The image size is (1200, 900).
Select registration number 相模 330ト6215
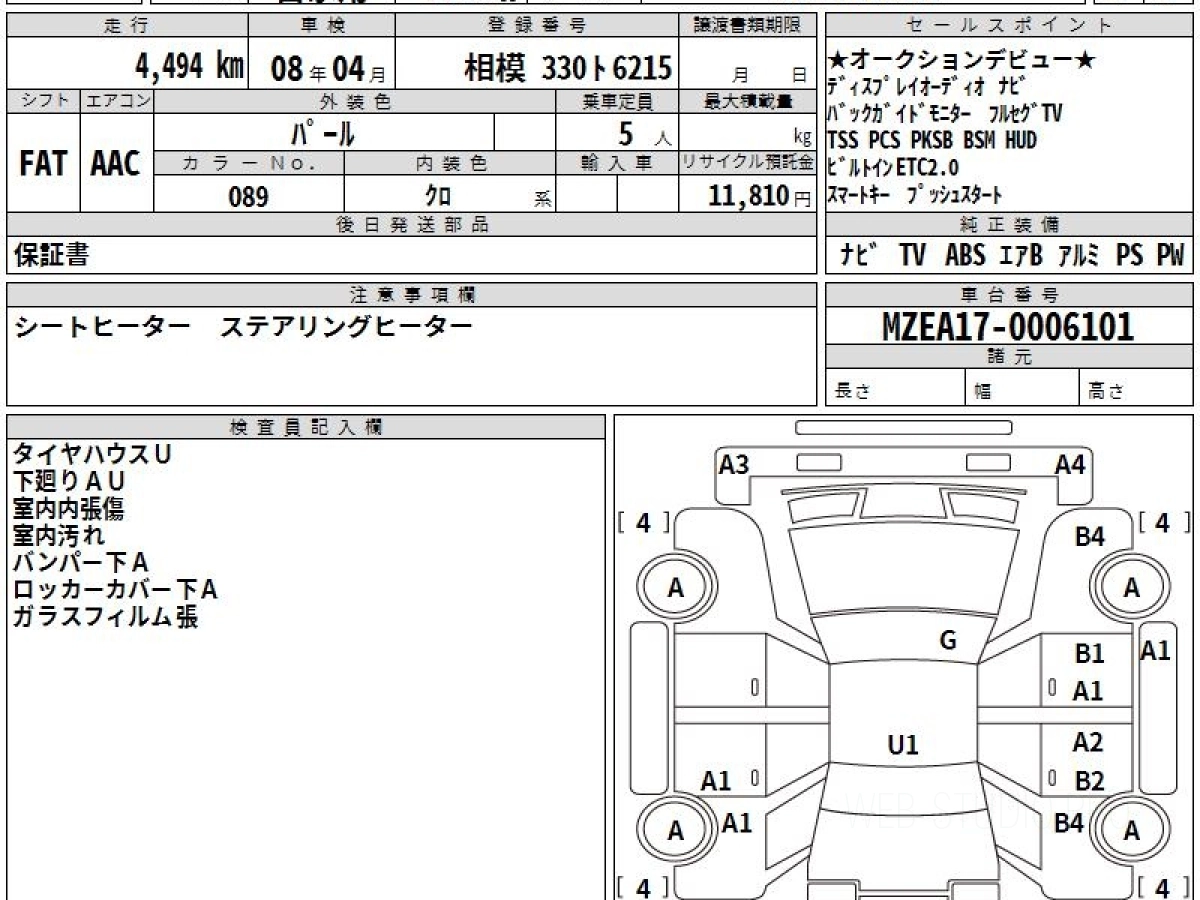pyautogui.click(x=567, y=68)
